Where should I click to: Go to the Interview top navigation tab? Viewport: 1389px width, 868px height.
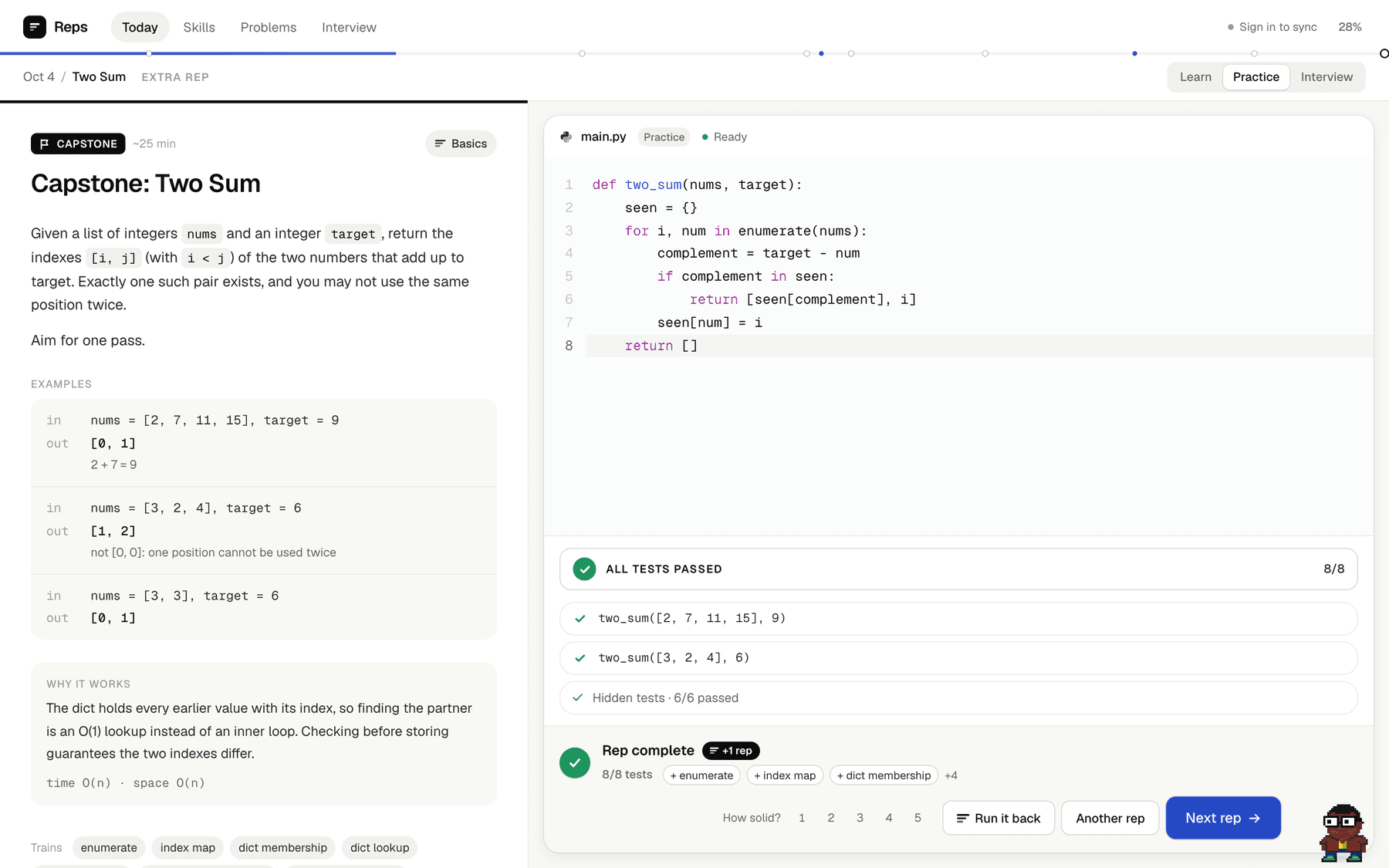[x=349, y=27]
